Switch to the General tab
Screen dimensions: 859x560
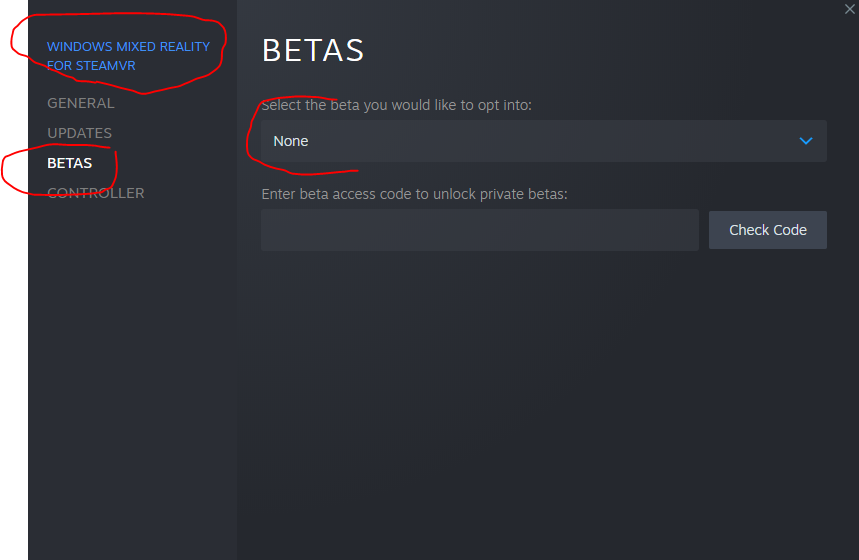point(81,103)
